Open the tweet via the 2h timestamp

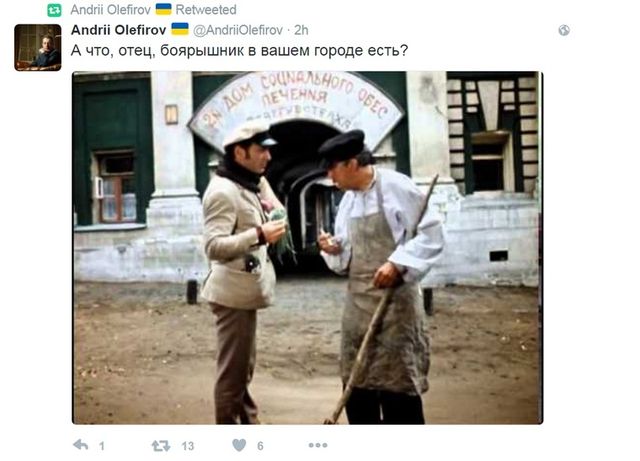coord(301,30)
